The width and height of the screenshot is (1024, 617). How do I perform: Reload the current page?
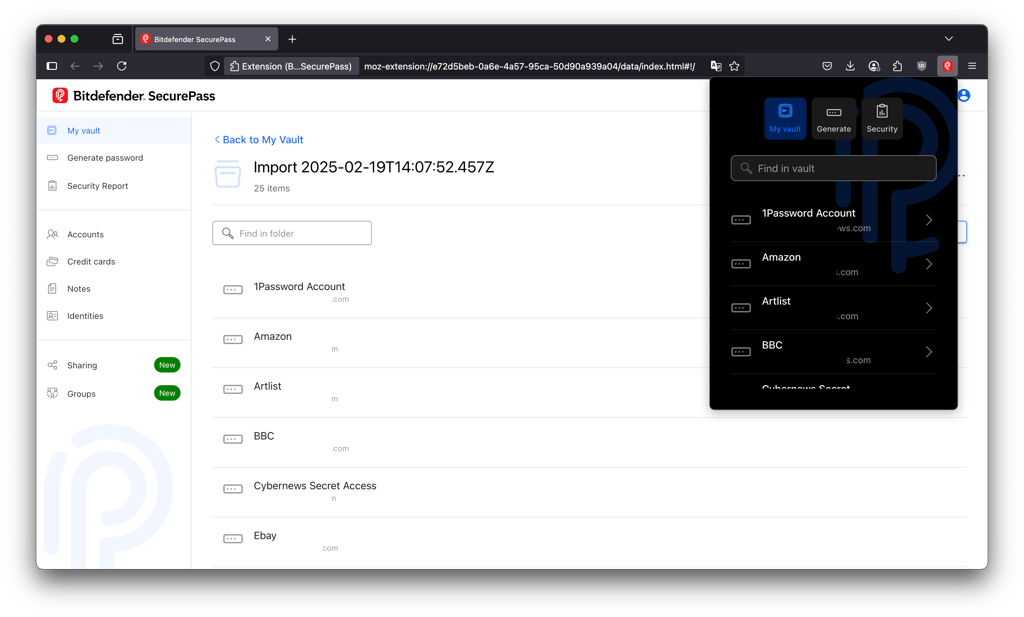(x=121, y=66)
